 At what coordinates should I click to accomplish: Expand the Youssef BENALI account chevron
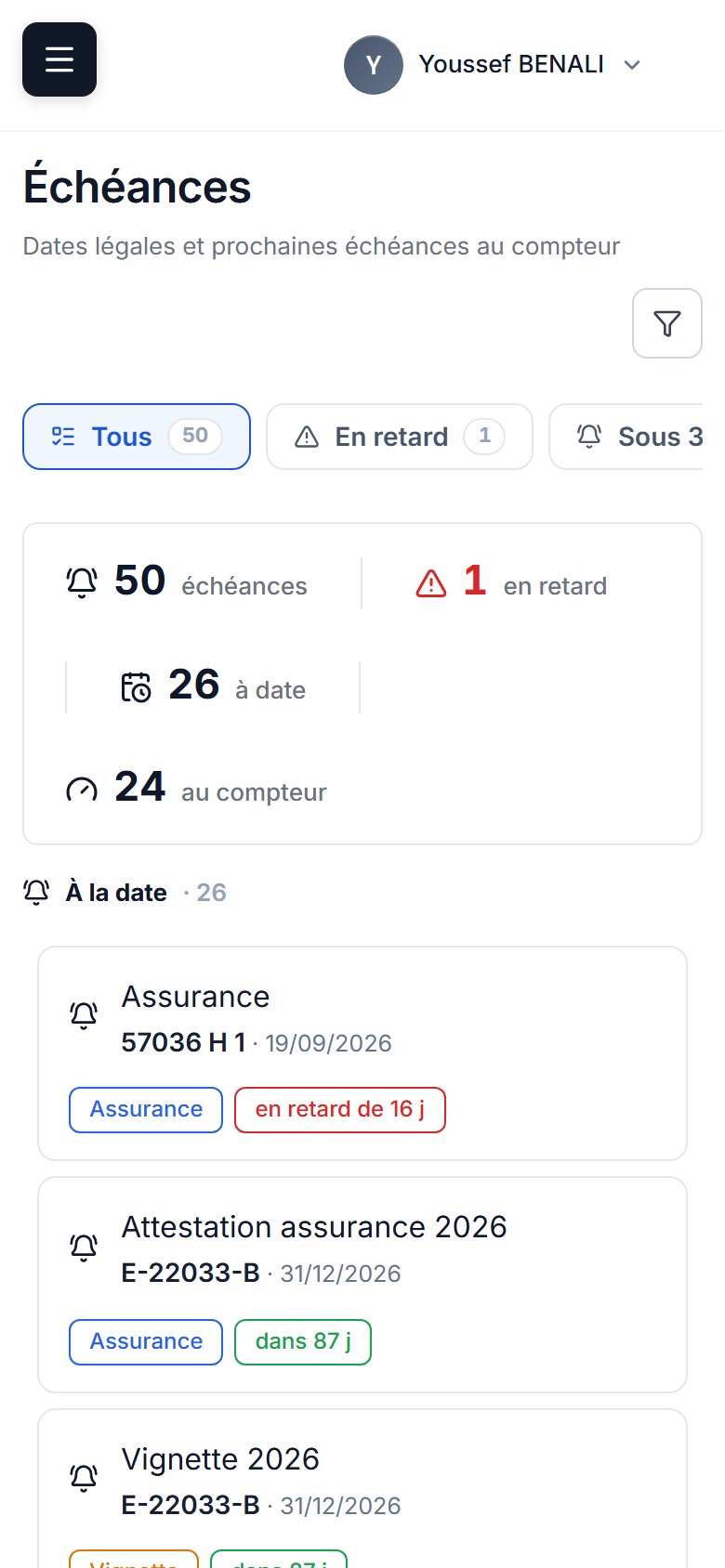(x=632, y=65)
